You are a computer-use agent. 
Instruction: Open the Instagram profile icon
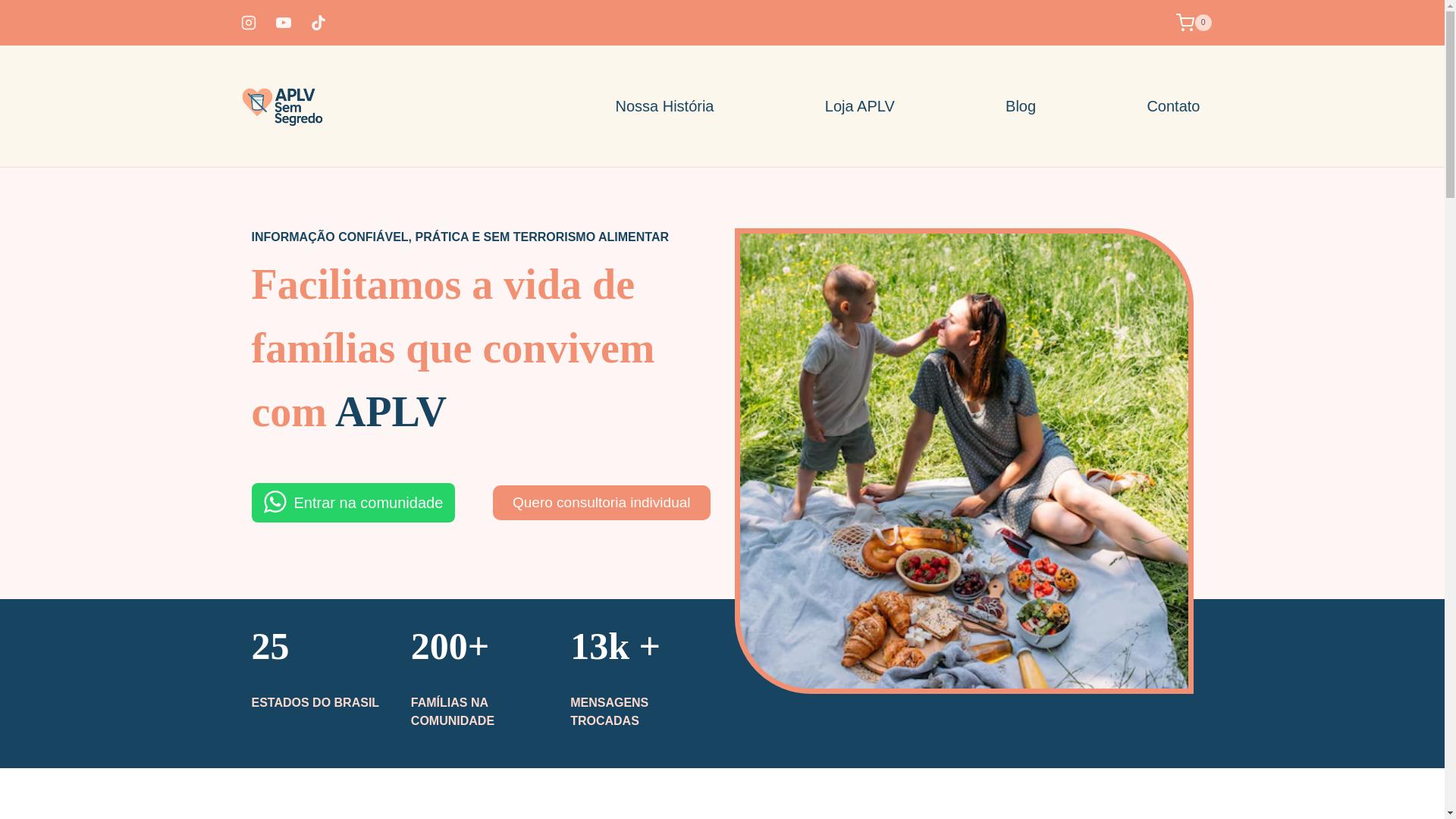pos(248,23)
